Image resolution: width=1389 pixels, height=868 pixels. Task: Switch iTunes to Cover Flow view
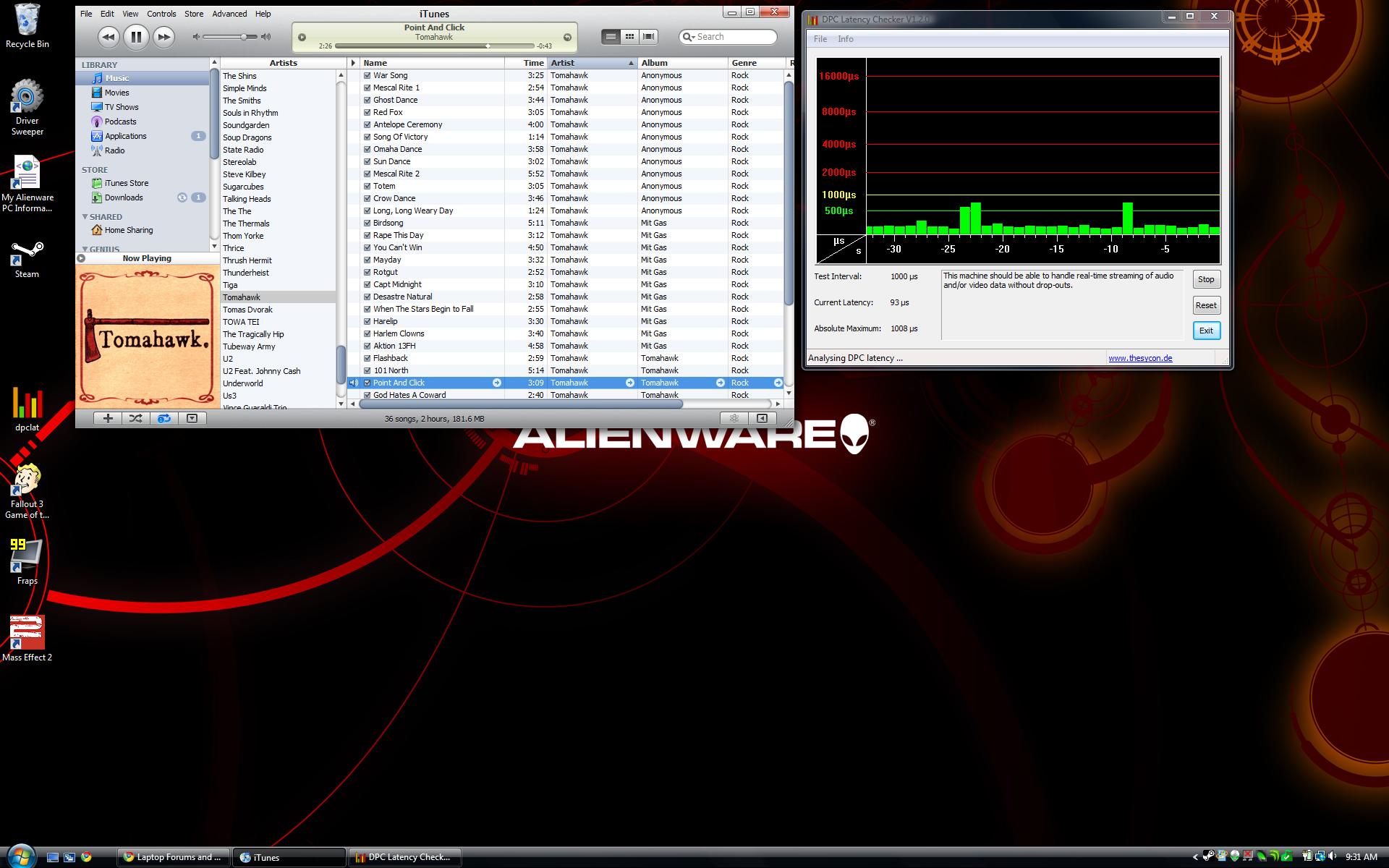pyautogui.click(x=649, y=37)
